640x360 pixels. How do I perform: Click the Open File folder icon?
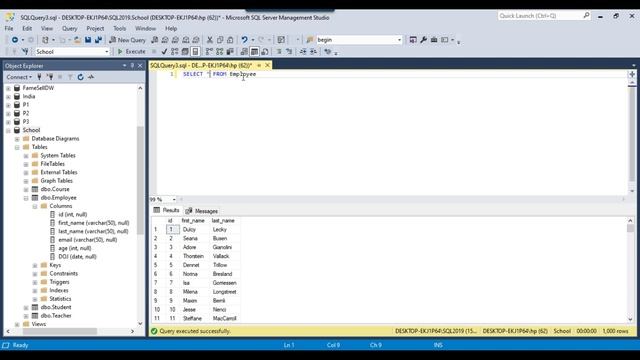pyautogui.click(x=77, y=40)
